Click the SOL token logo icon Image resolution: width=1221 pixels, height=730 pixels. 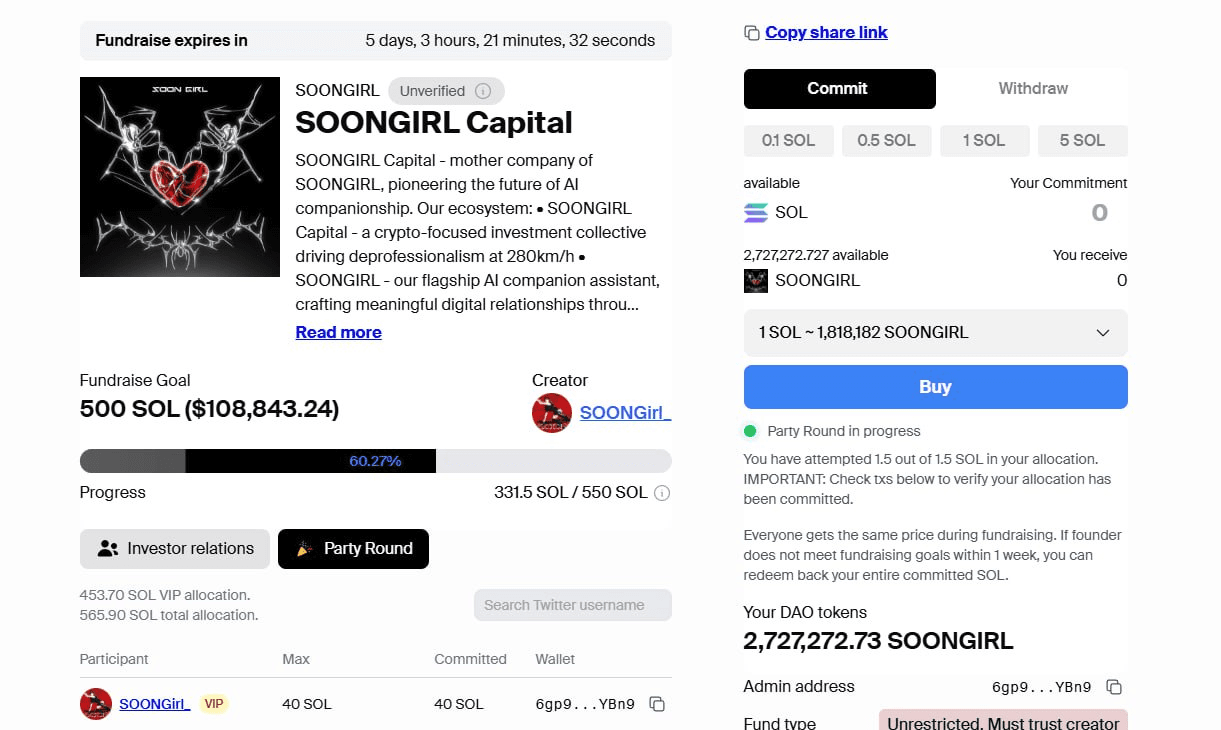click(x=756, y=212)
